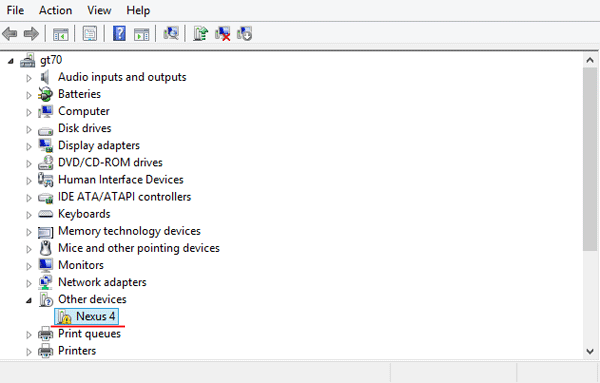Select Human Interface Devices label
The image size is (600, 383).
[121, 179]
